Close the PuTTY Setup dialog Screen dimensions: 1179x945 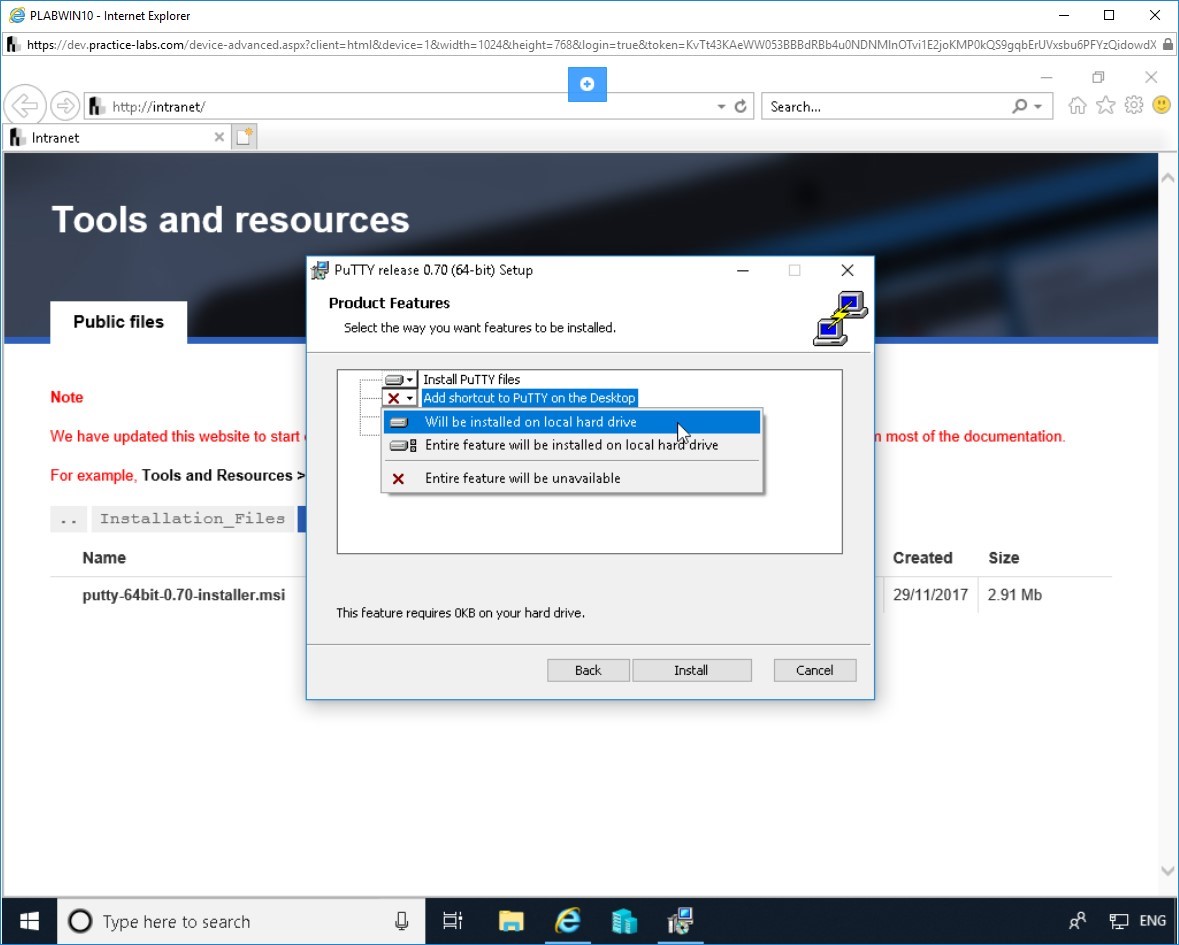coord(847,271)
